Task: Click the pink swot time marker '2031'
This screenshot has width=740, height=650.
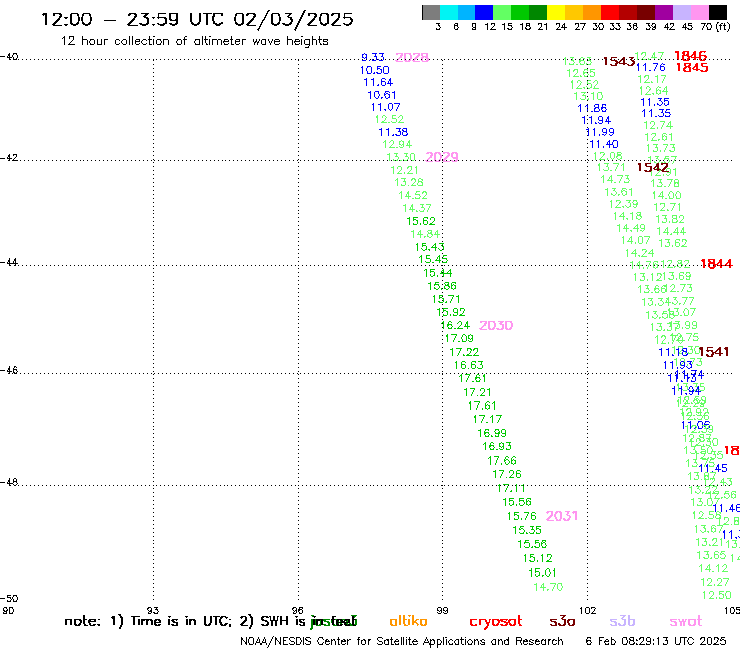Action: (x=562, y=516)
